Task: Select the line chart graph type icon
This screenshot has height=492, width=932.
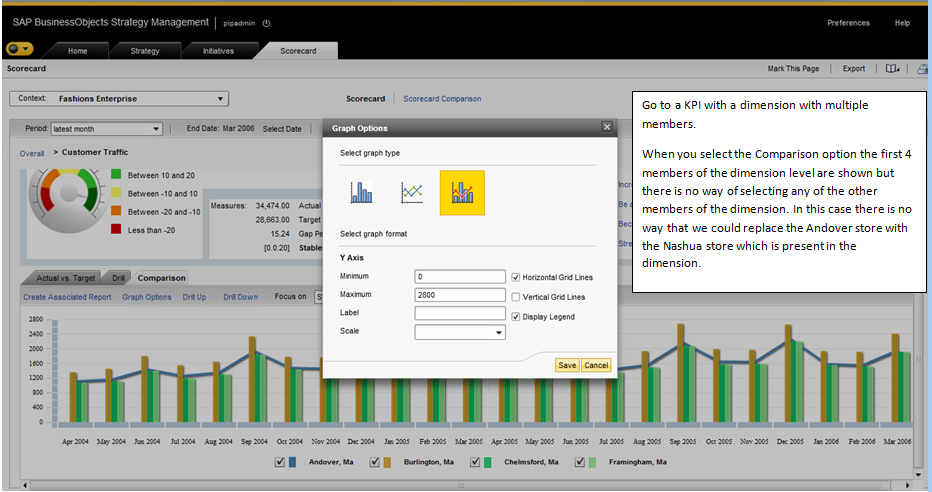Action: pos(411,193)
